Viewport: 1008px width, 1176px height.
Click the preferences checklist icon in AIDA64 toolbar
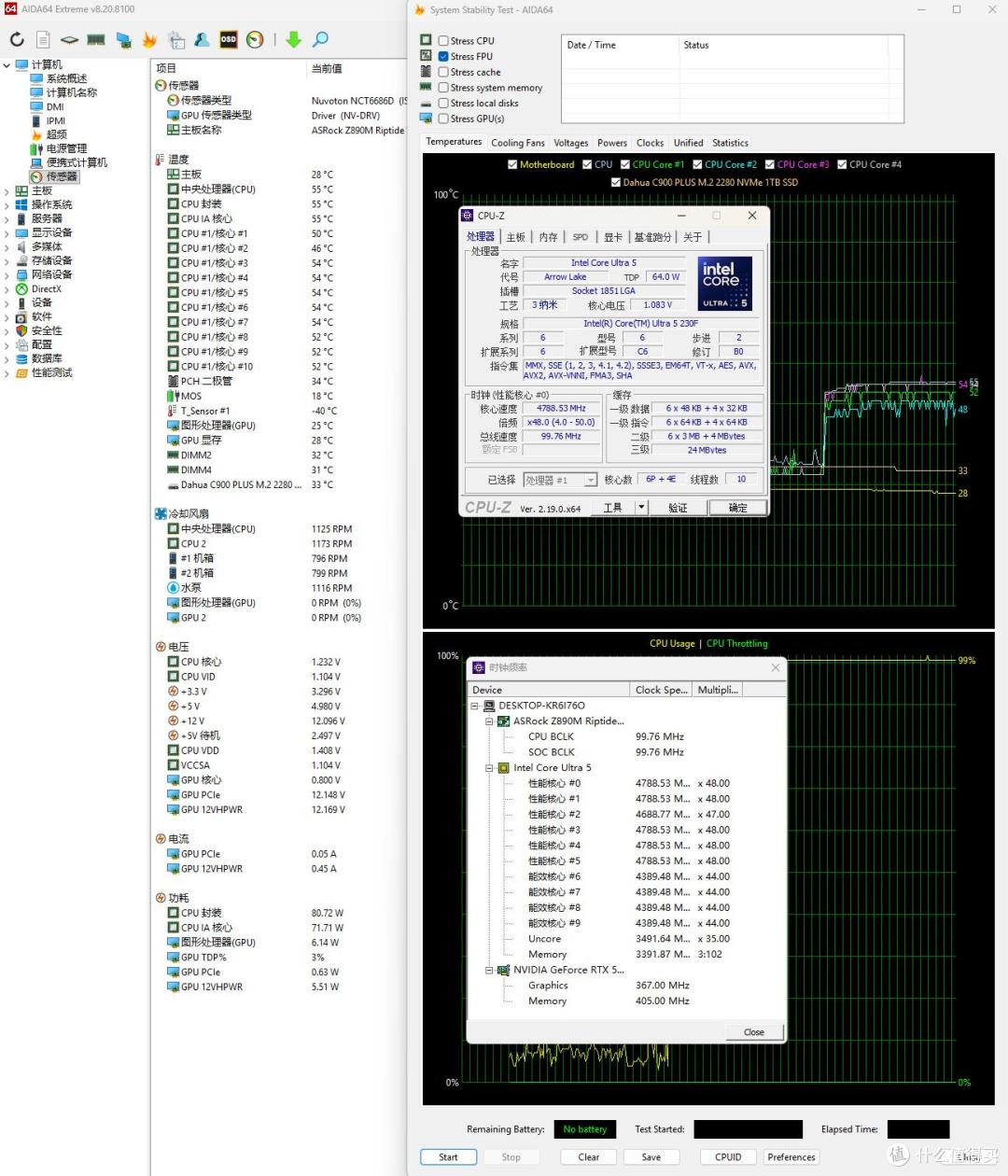(176, 40)
